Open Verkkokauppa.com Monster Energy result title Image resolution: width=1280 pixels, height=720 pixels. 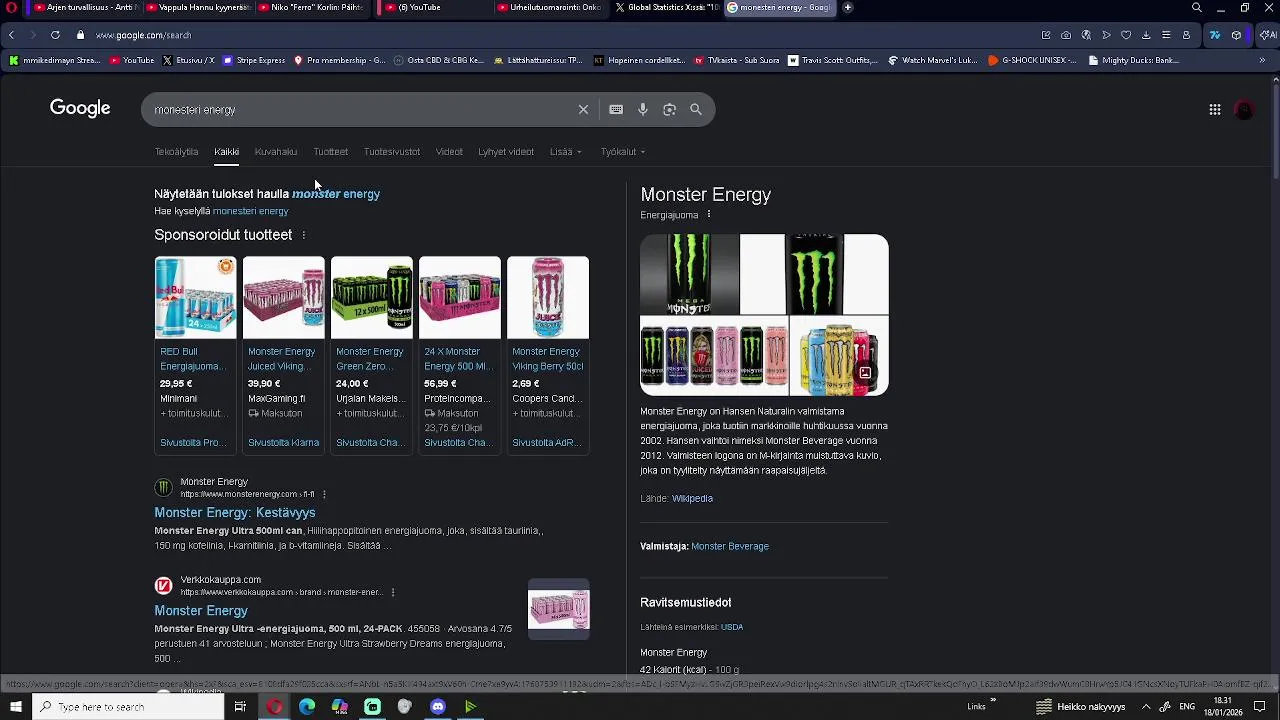pos(201,611)
